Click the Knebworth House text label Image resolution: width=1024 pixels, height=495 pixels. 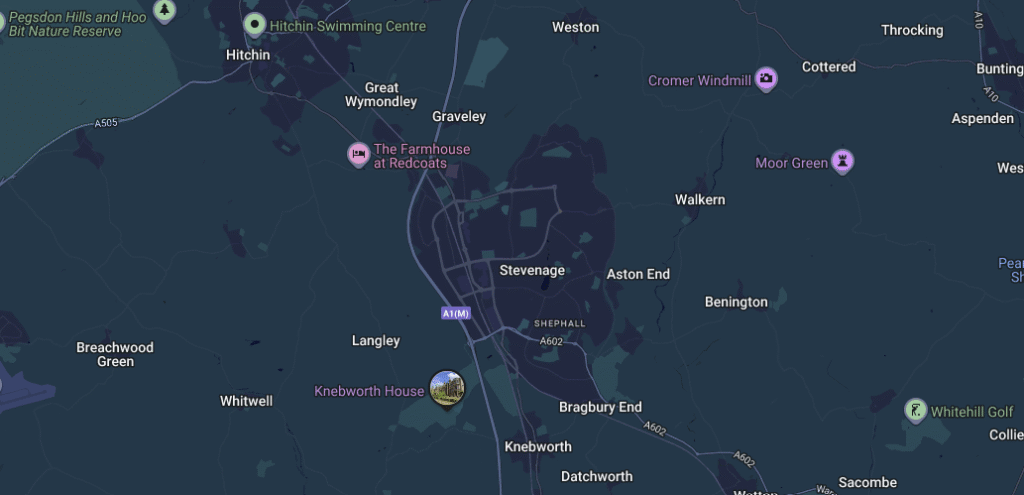click(x=370, y=391)
